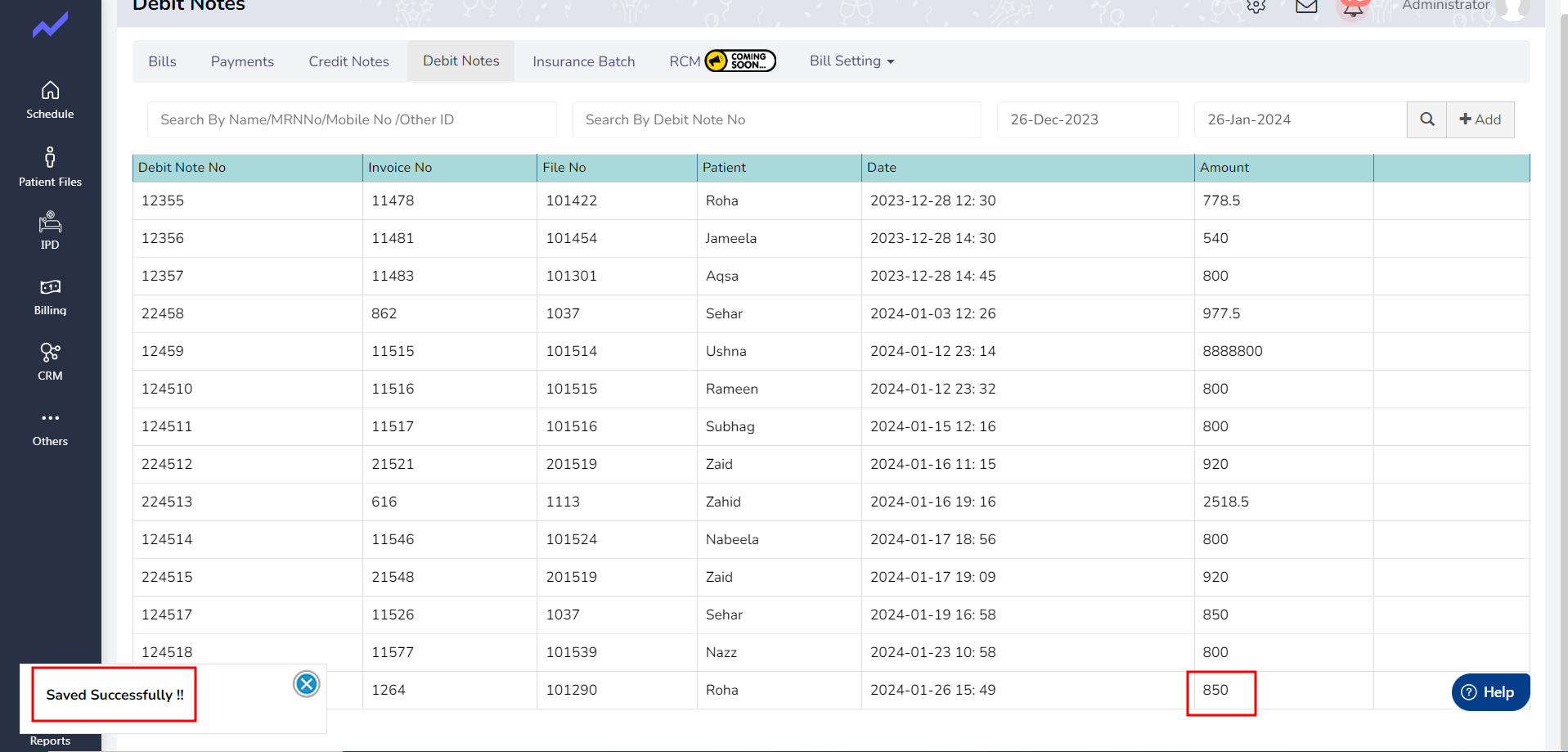Click file number 101290
This screenshot has width=1568, height=752.
pos(572,690)
